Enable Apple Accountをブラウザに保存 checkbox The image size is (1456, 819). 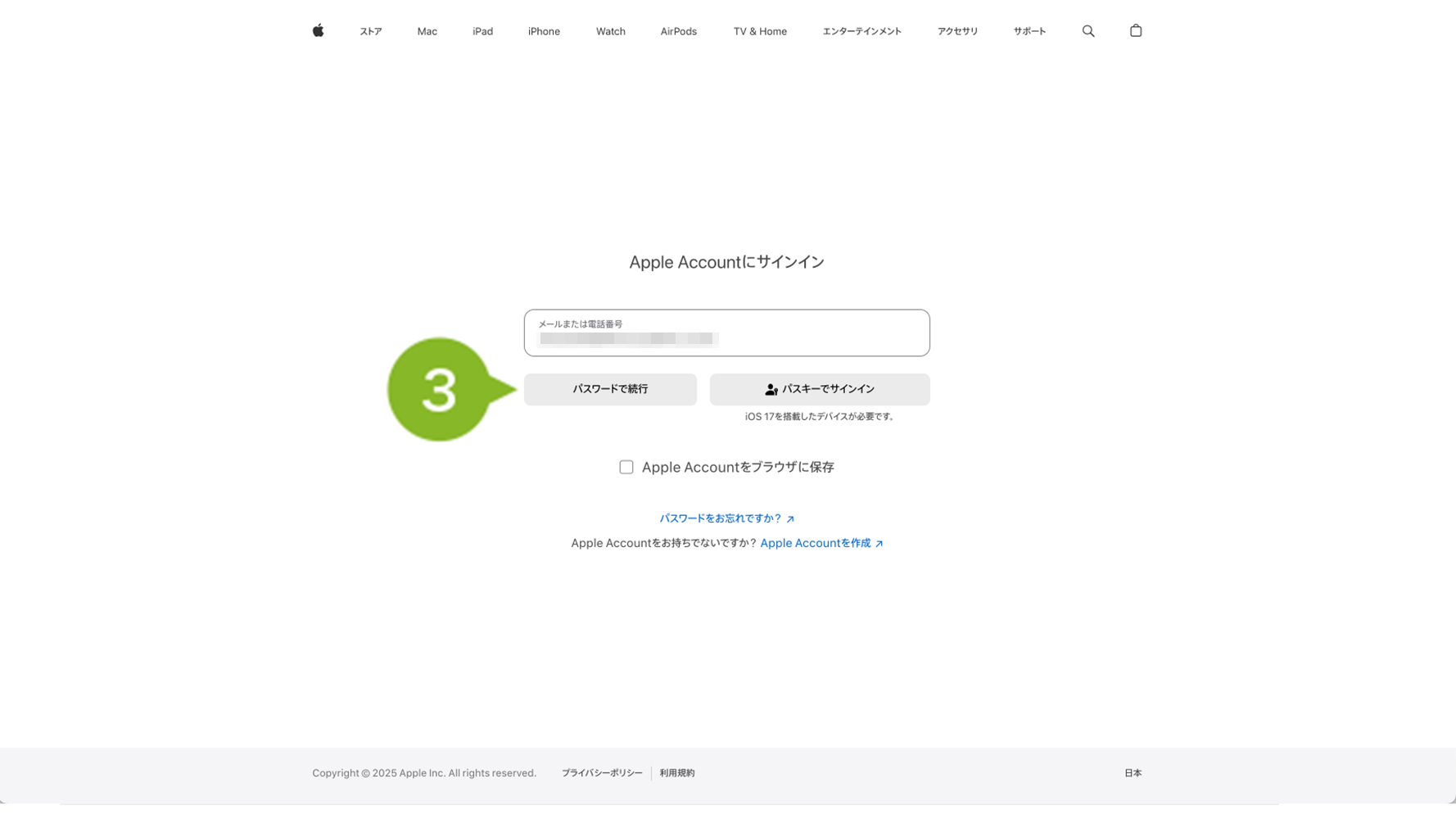(x=626, y=467)
